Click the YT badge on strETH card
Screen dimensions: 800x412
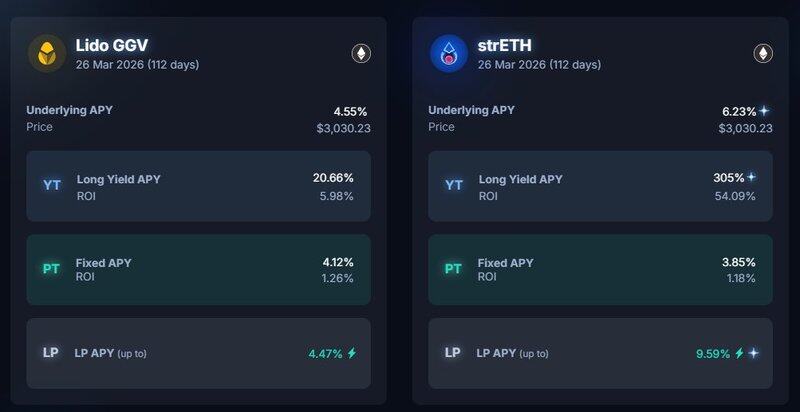coord(454,185)
